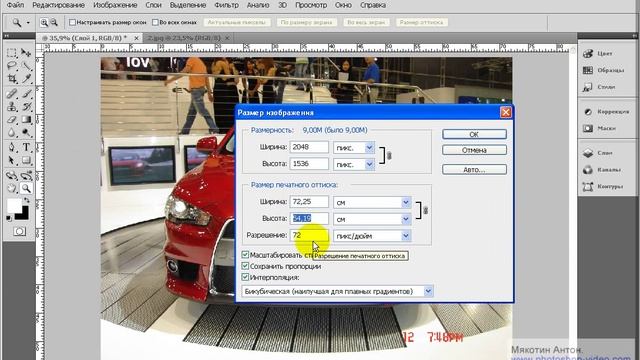Open pixel height units dropdown
The height and width of the screenshot is (360, 640).
coord(369,164)
